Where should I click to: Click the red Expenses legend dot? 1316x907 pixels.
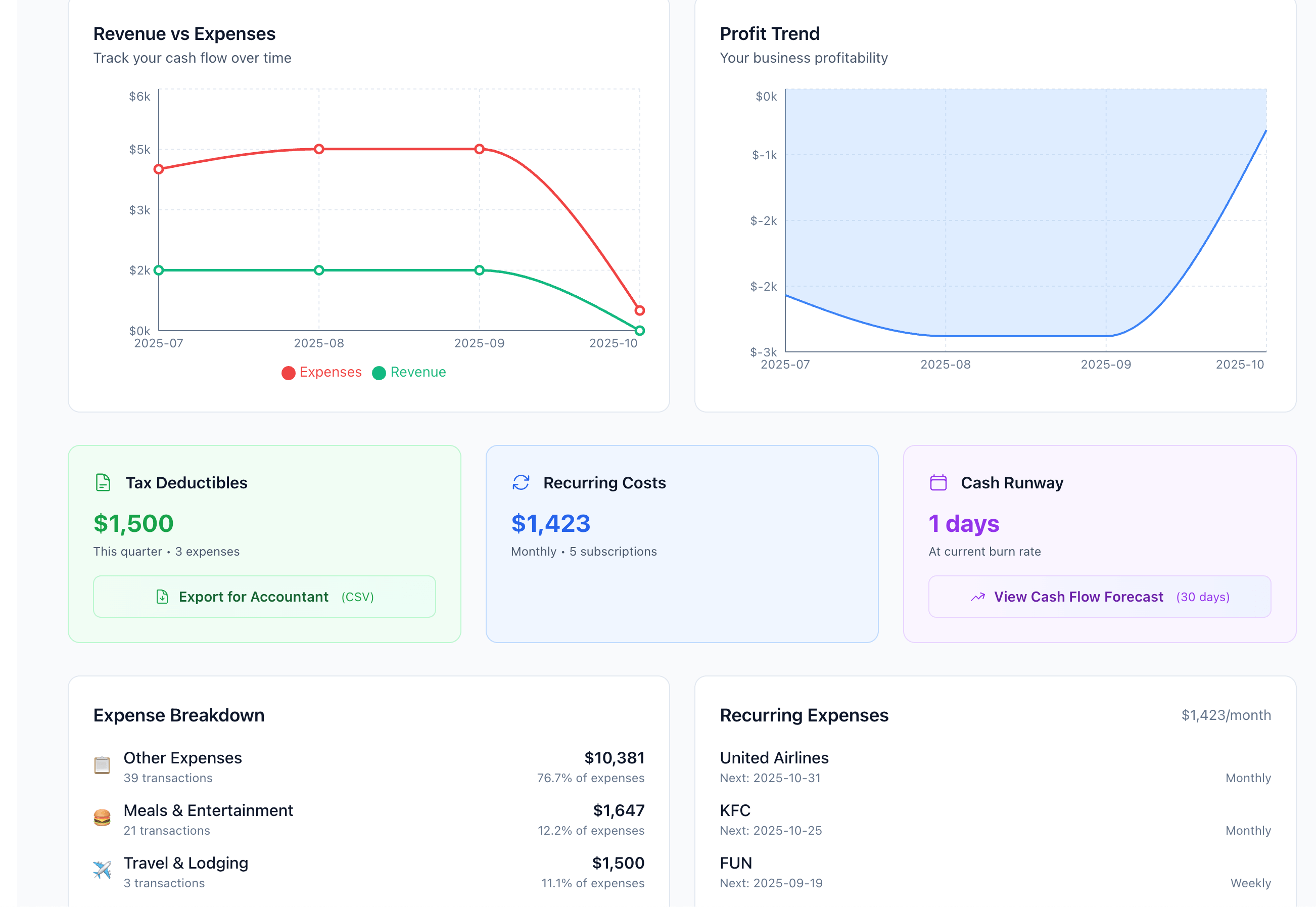point(289,373)
